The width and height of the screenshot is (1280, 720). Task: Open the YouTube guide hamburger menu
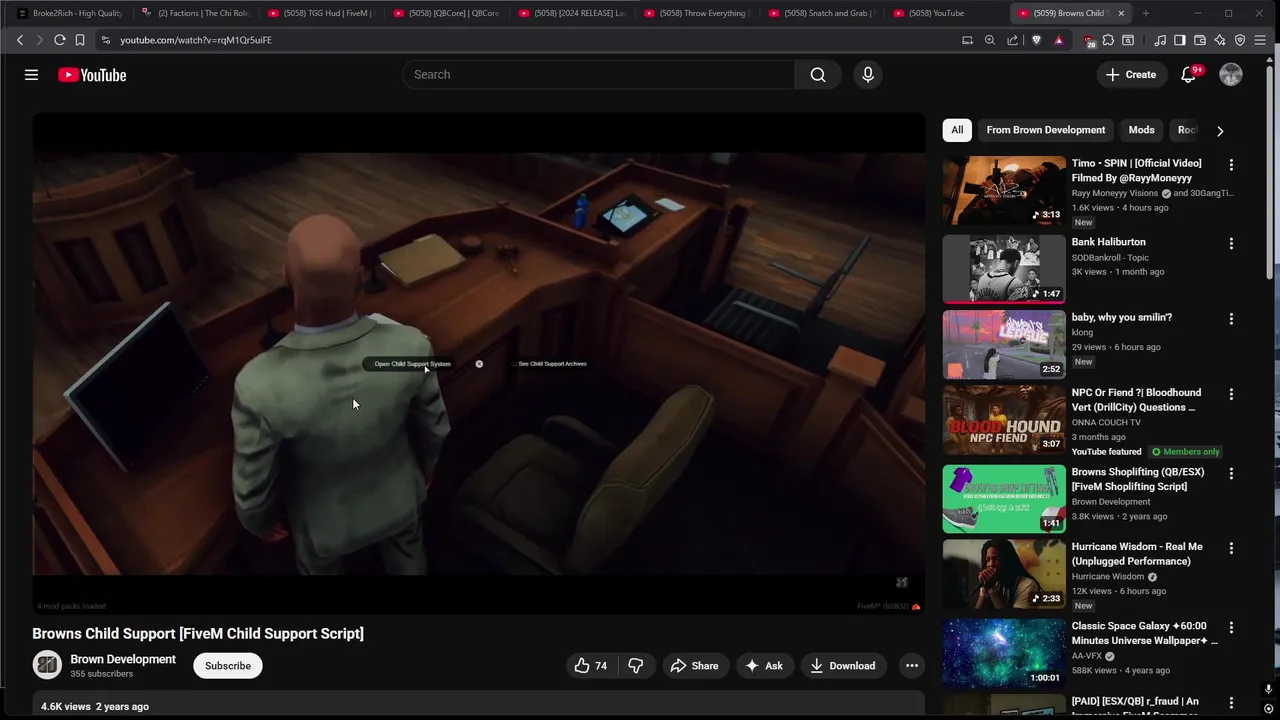click(31, 75)
